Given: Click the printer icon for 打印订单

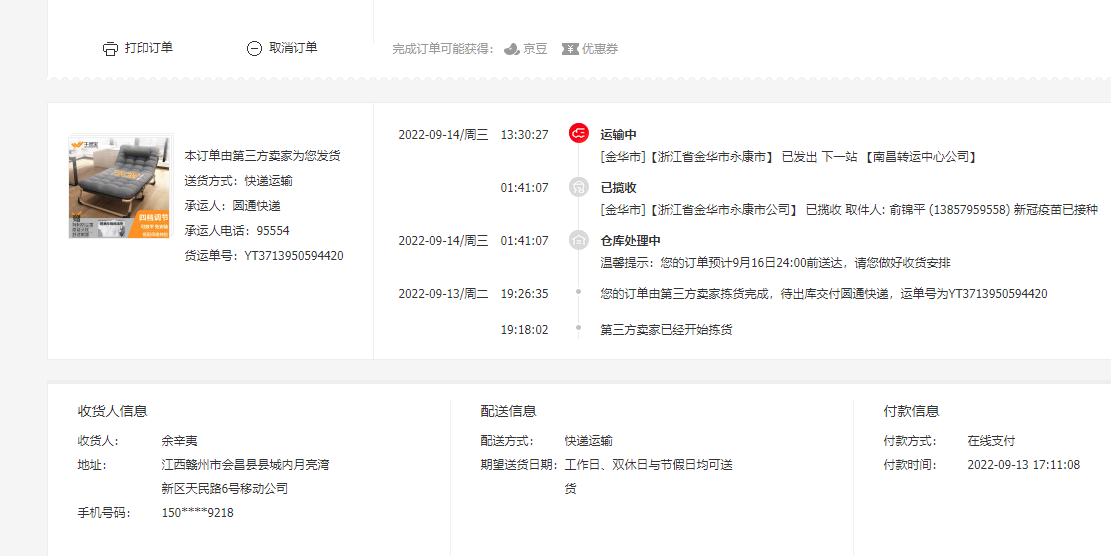Looking at the screenshot, I should tap(110, 49).
